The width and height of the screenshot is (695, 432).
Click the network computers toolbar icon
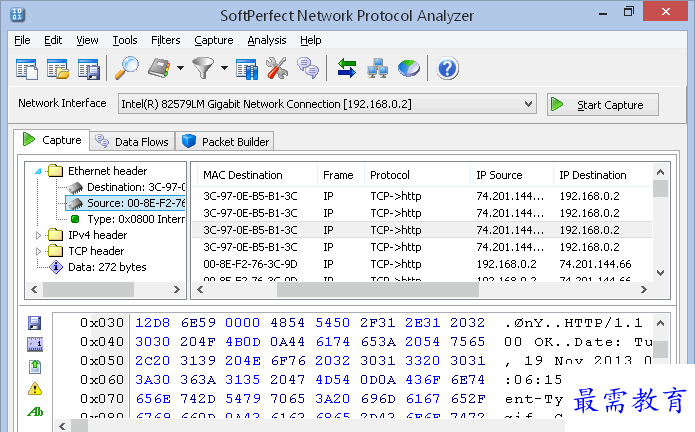[x=378, y=68]
